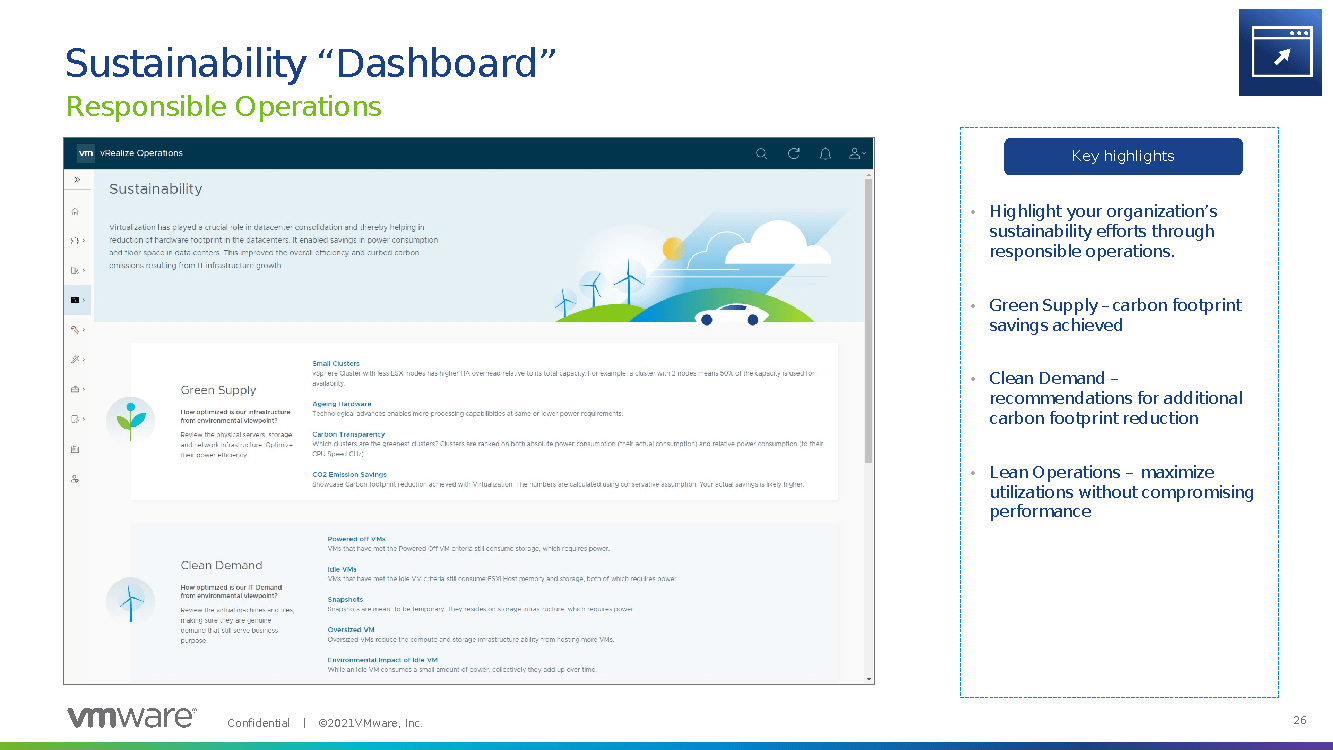Screen dimensions: 1333x750
Task: Open the Snapshots link
Action: [345, 600]
